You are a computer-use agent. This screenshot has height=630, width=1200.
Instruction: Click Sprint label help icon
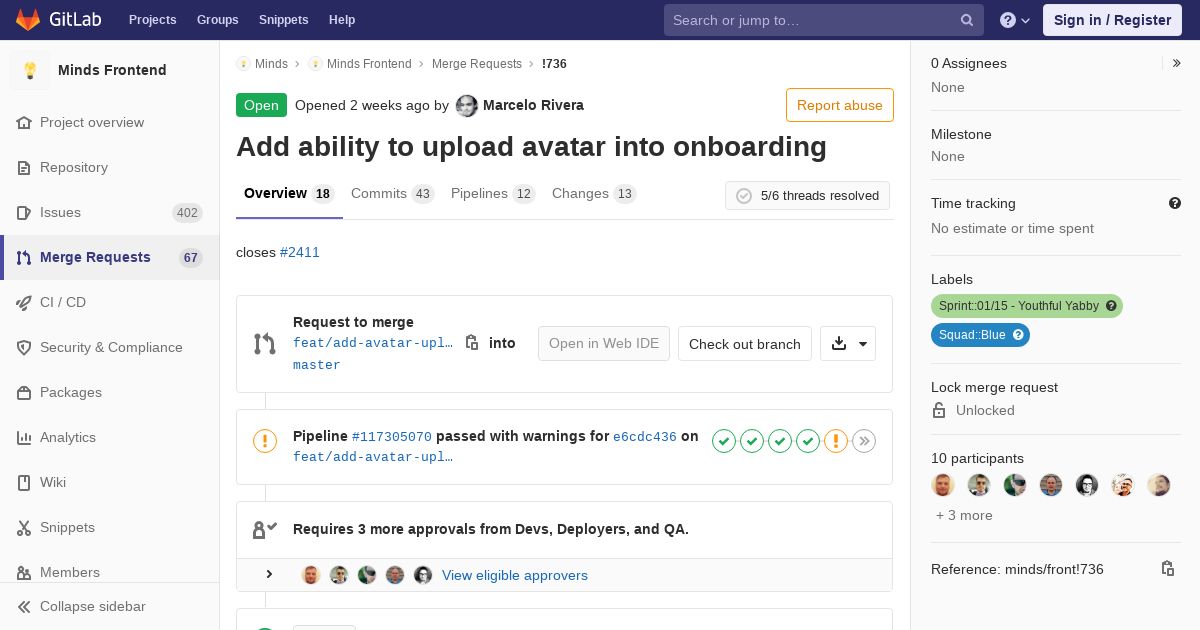(1111, 306)
